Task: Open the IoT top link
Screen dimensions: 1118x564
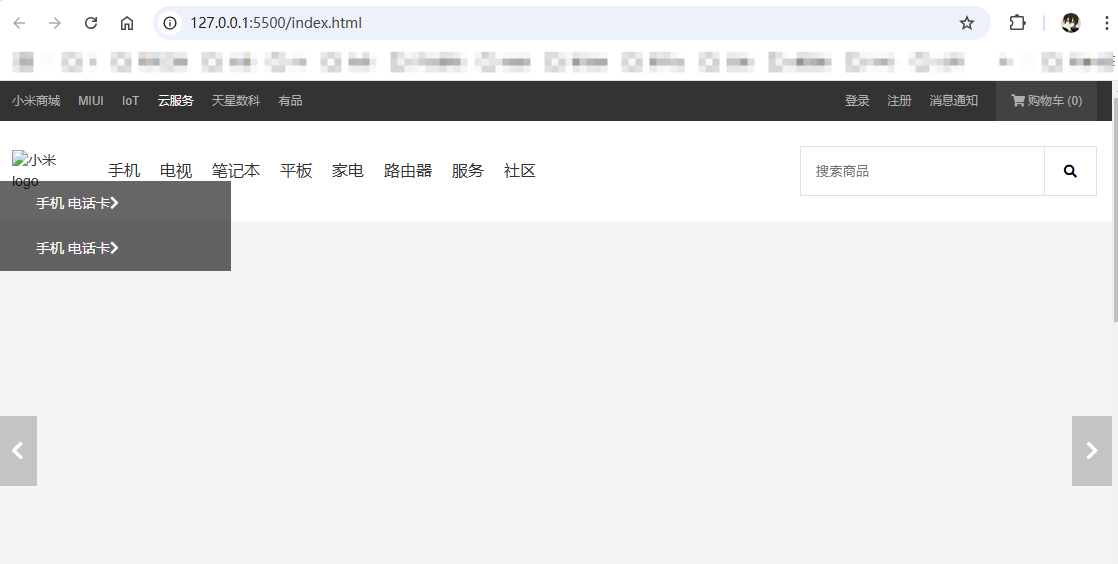Action: pos(130,101)
